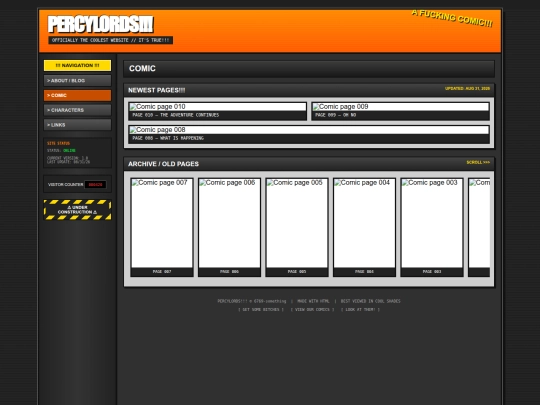Click caption 'PAGE 010 — THE ADVENTURE CONTINUES'
This screenshot has height=405, width=540.
click(x=176, y=115)
